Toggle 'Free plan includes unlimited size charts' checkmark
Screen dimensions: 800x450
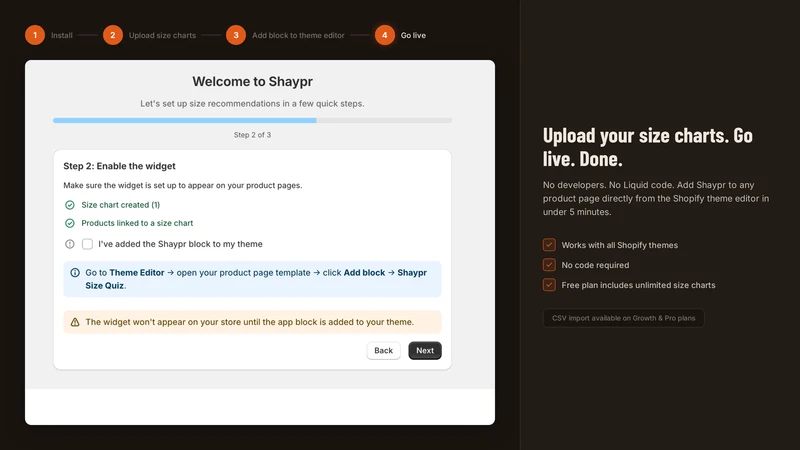point(549,285)
